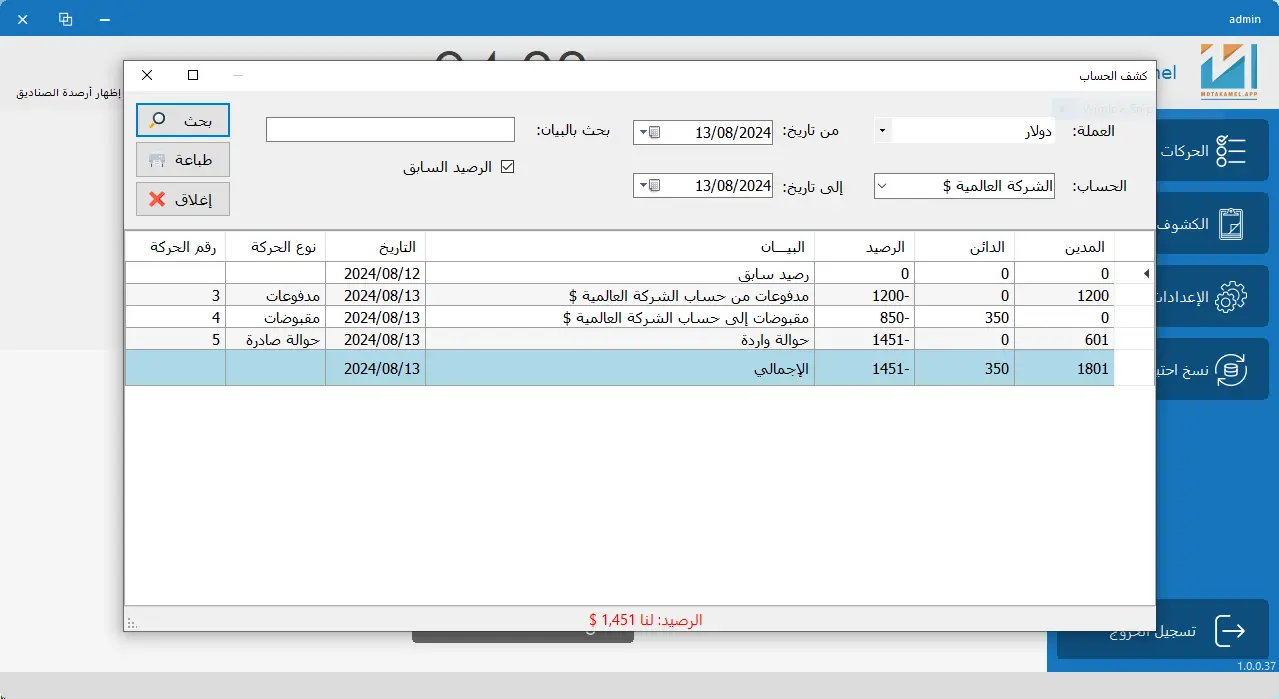Viewport: 1279px width, 699px height.
Task: Click the 601 debit cell
Action: (x=1064, y=339)
